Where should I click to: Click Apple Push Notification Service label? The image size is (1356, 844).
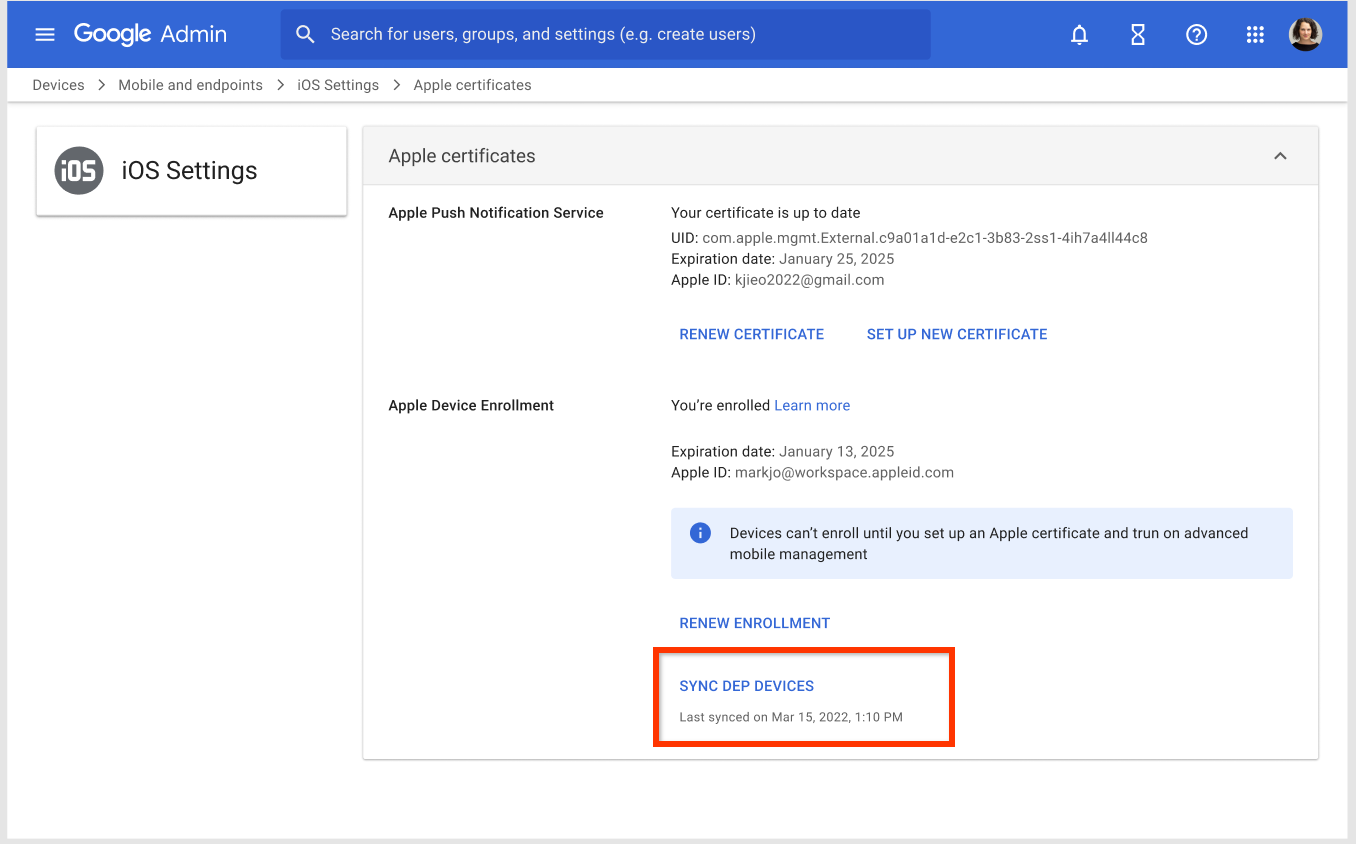[496, 213]
